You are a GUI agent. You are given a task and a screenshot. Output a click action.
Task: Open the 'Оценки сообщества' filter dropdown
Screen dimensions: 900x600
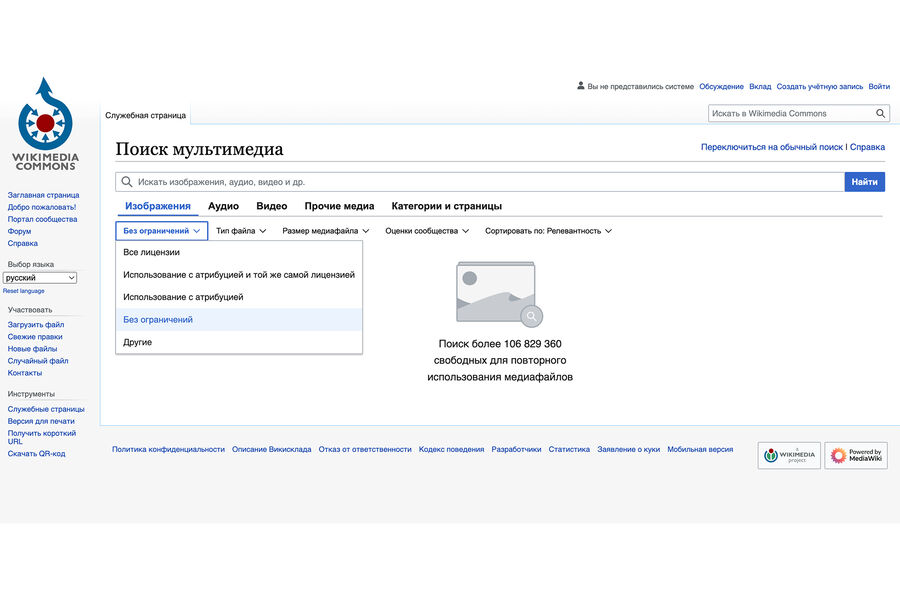pos(427,231)
